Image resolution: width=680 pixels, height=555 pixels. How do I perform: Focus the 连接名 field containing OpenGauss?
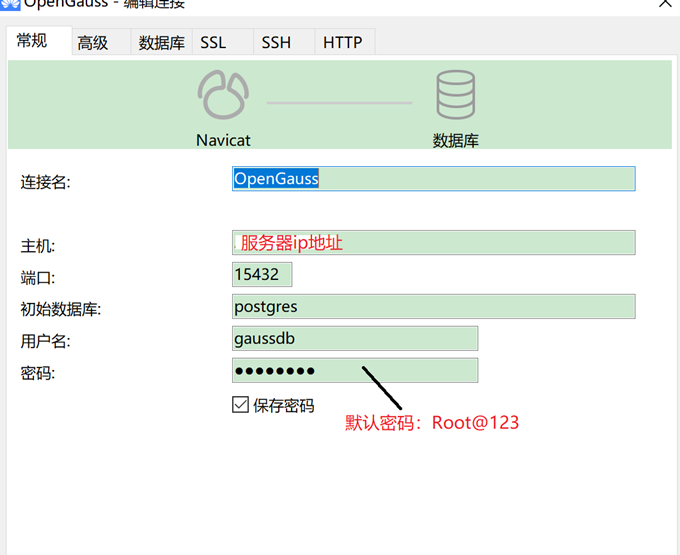coord(433,179)
